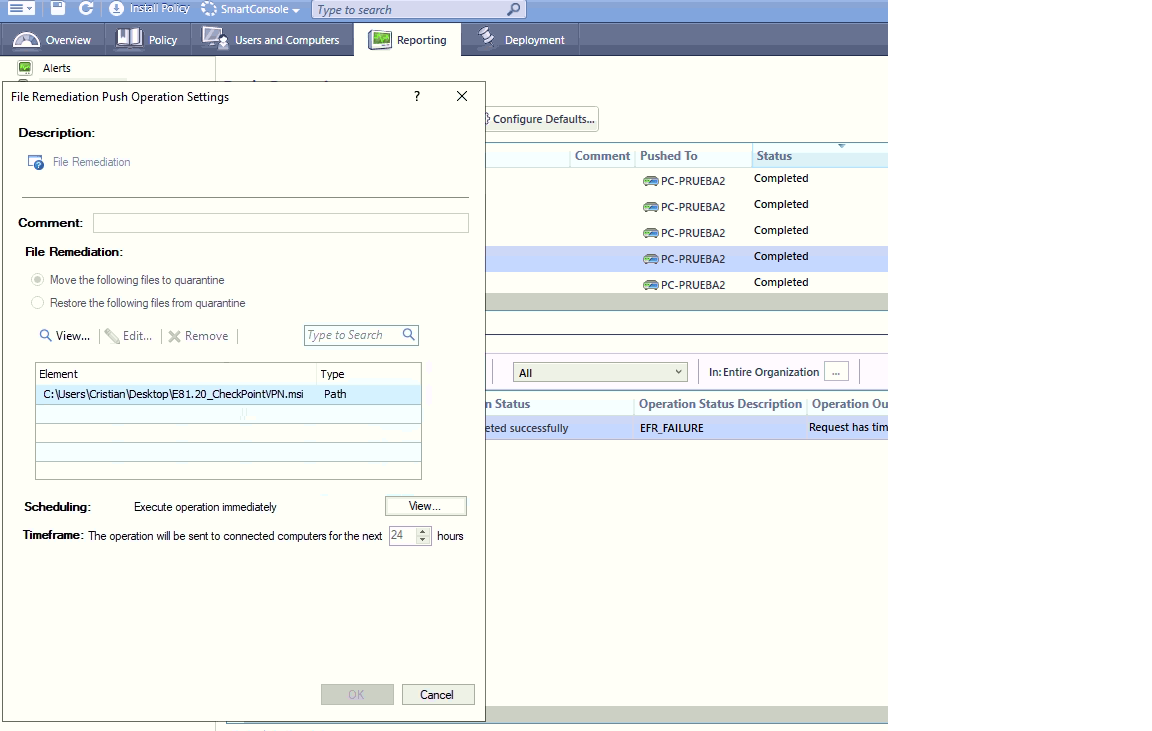The image size is (1152, 731).
Task: Open the Overview tab icon
Action: tap(24, 39)
